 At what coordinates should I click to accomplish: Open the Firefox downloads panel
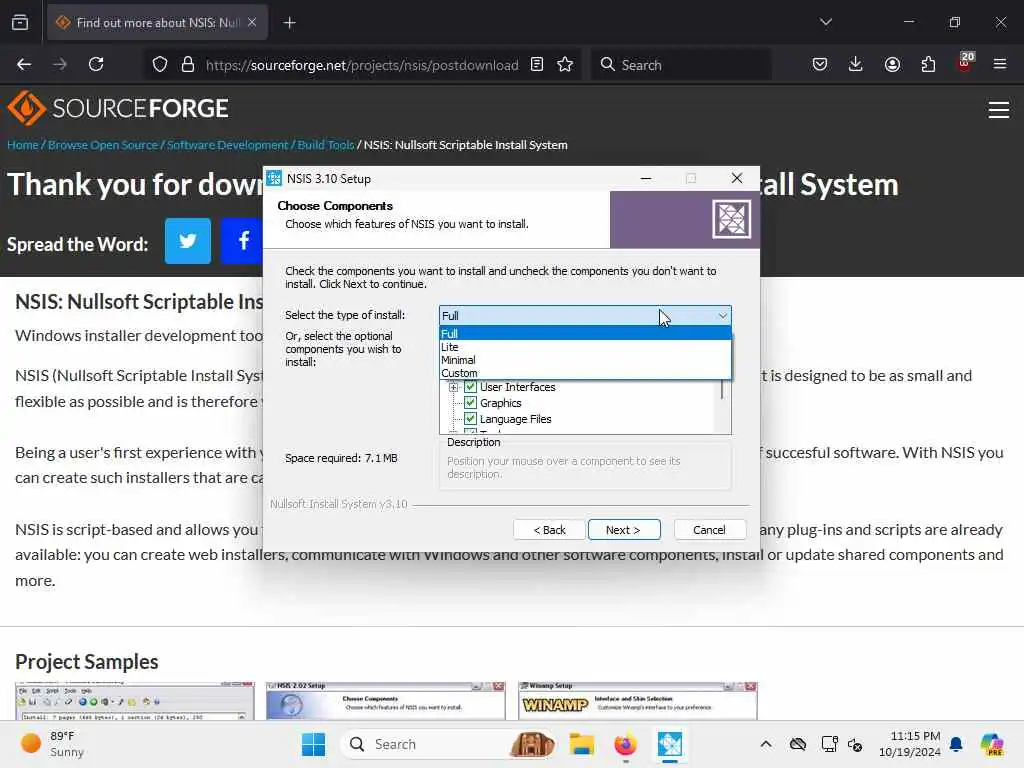pos(856,64)
